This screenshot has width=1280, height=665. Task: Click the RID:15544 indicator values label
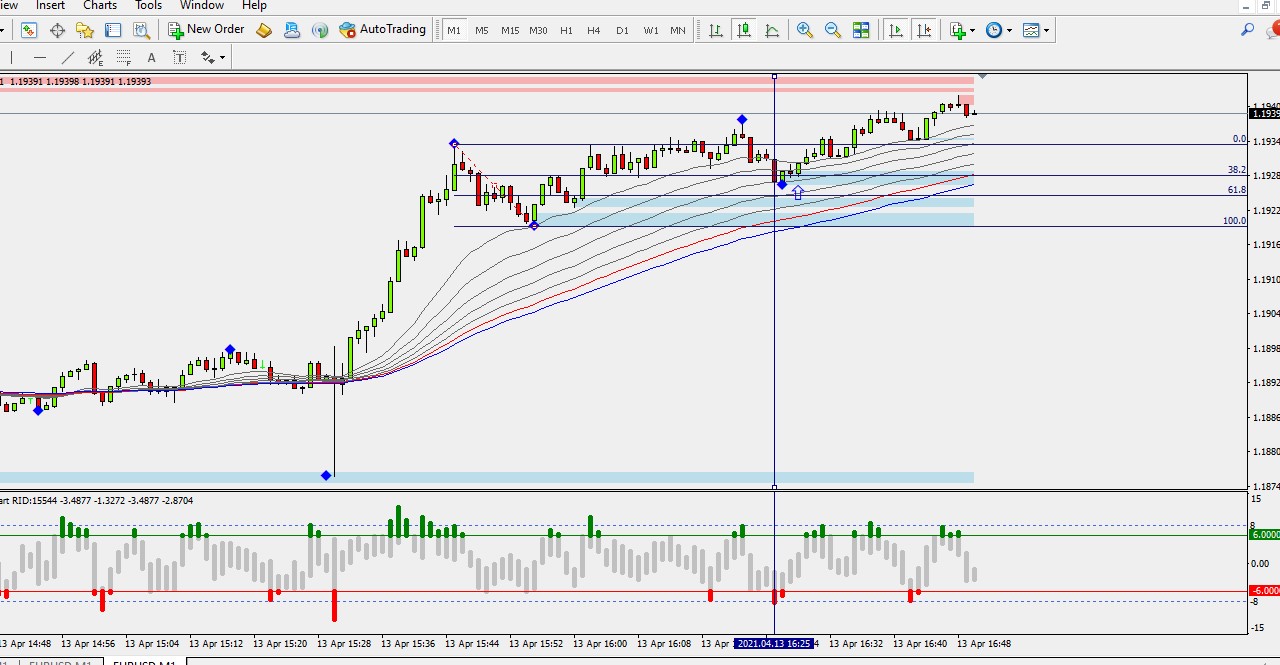click(97, 500)
